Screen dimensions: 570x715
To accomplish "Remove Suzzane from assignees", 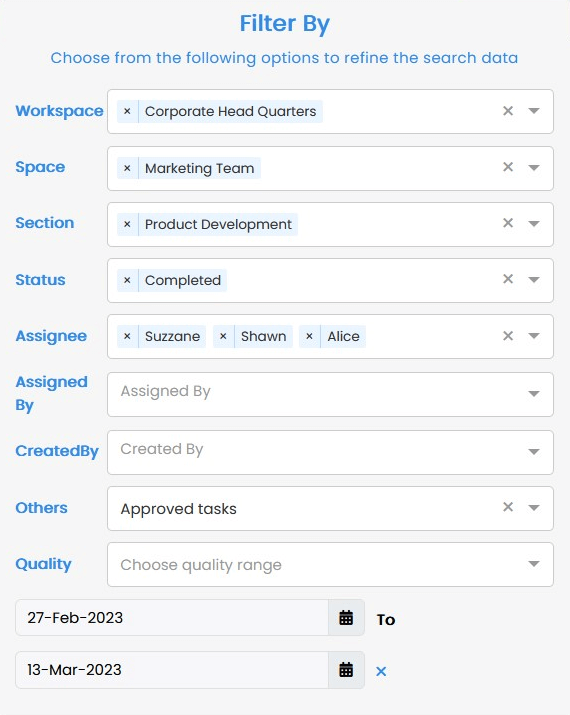I will click(127, 336).
